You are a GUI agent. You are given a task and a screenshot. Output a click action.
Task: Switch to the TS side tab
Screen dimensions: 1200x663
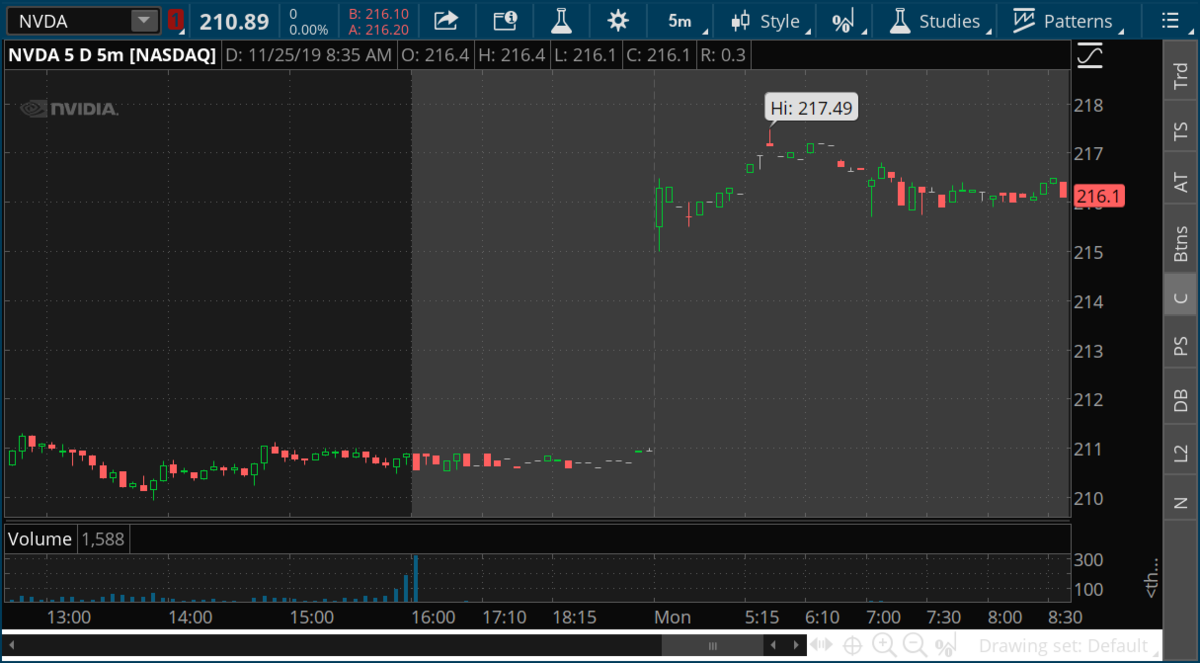pyautogui.click(x=1181, y=131)
